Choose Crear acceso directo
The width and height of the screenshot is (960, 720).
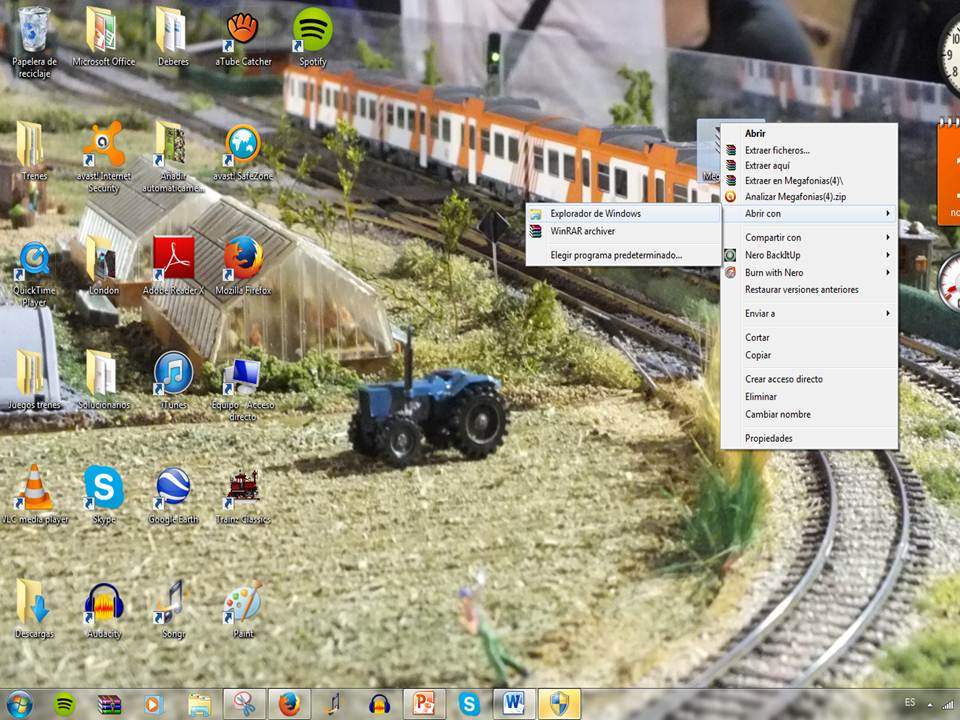pos(809,379)
